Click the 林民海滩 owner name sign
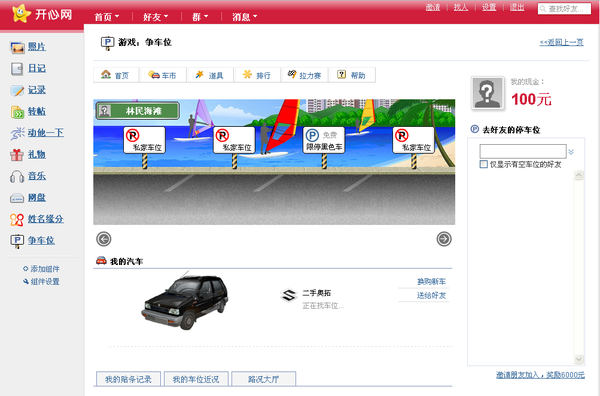This screenshot has width=600, height=396. 137,111
